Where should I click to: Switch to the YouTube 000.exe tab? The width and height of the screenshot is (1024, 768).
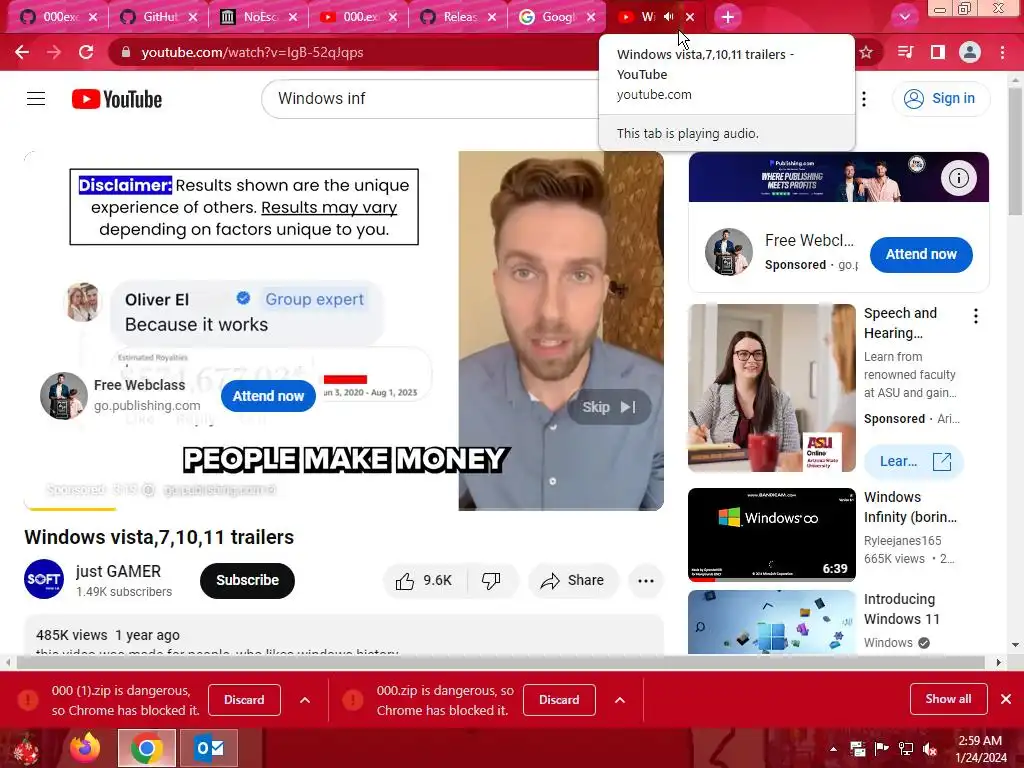point(359,17)
